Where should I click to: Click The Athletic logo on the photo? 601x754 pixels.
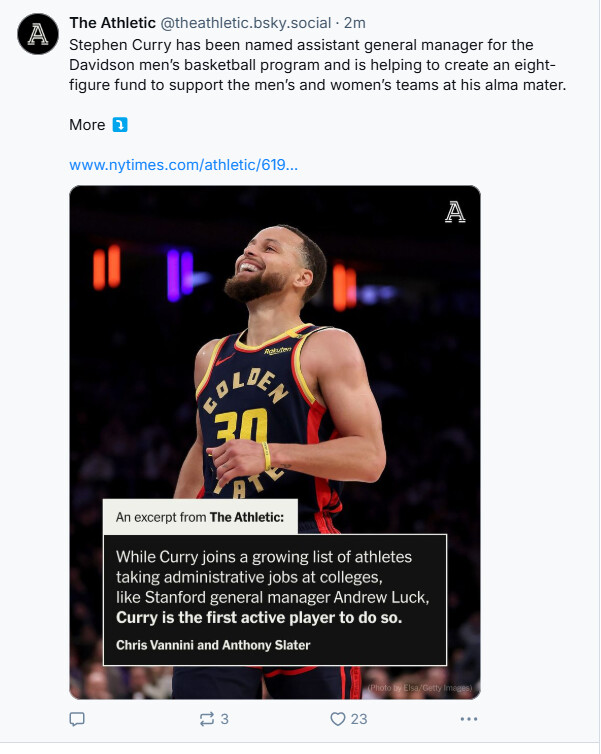coord(455,212)
